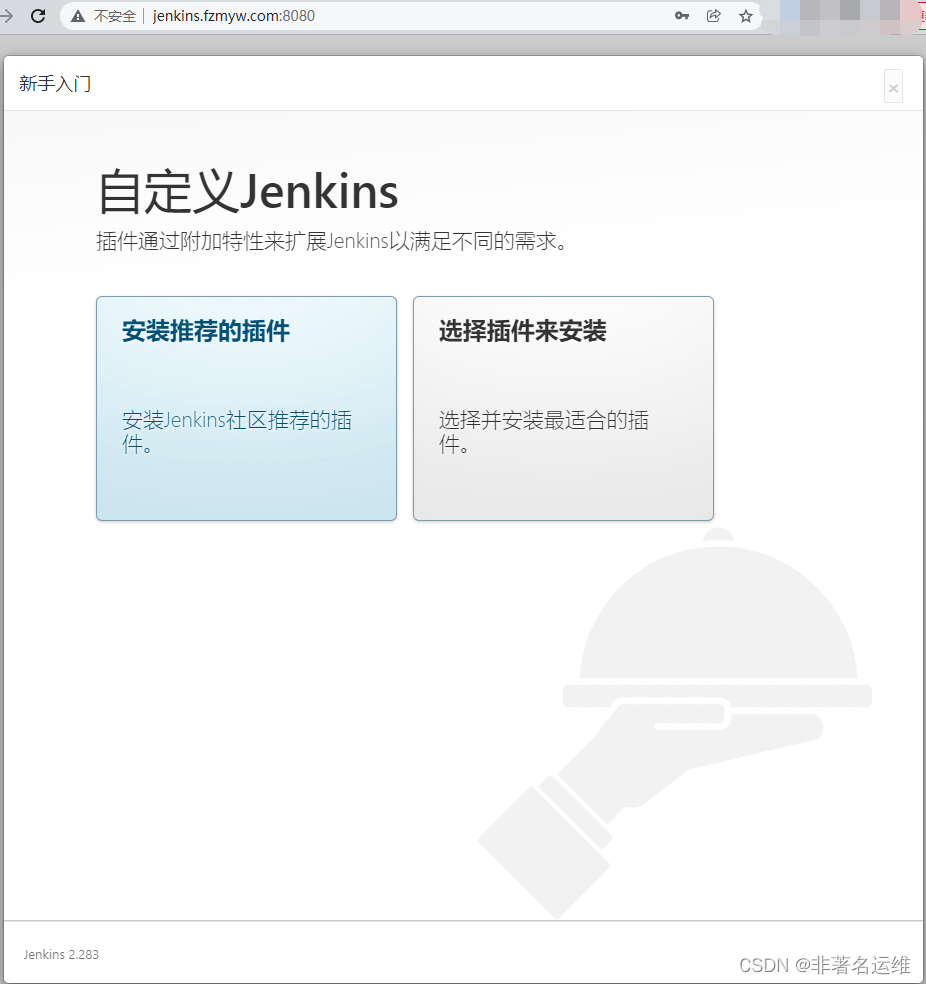This screenshot has height=984, width=926.
Task: Click the subtitle beginning 插件通过附加特性
Action: [x=331, y=241]
